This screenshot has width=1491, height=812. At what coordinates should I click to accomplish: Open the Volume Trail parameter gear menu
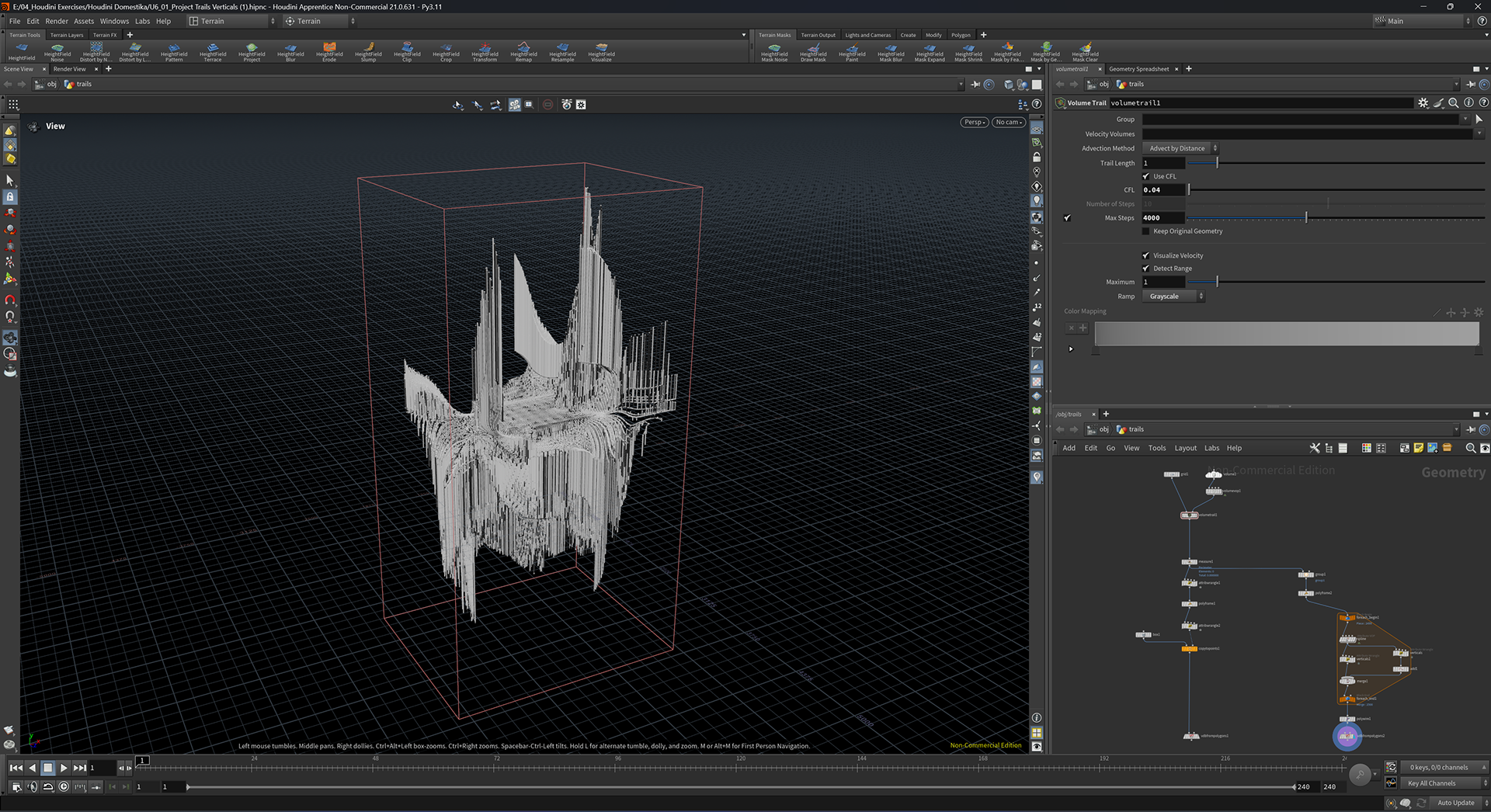[1423, 102]
